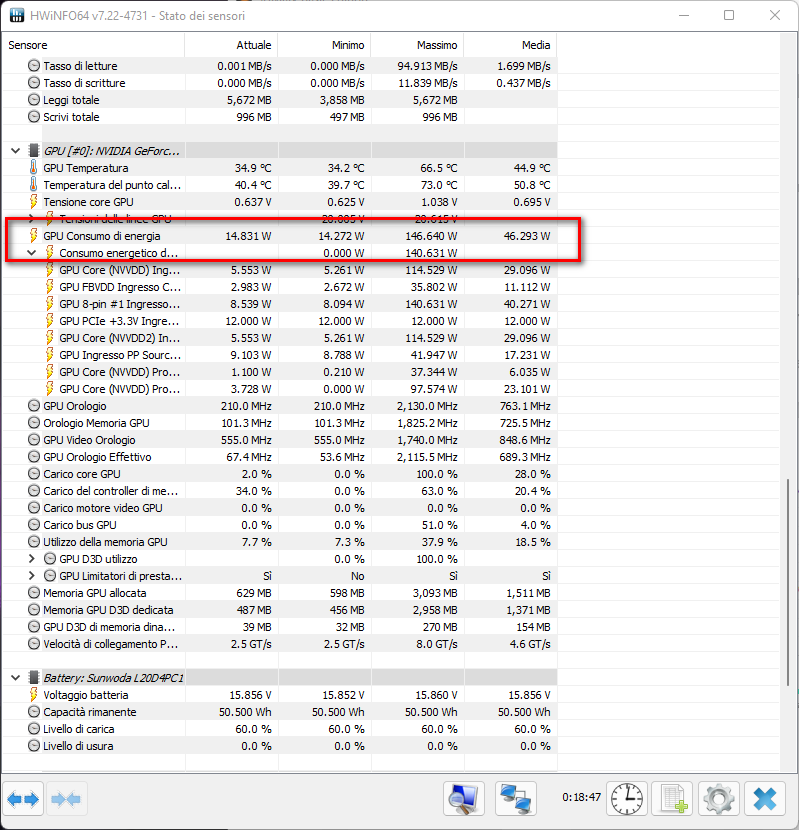Select the Velocità di collegamento row
799x830 pixels.
pos(280,644)
